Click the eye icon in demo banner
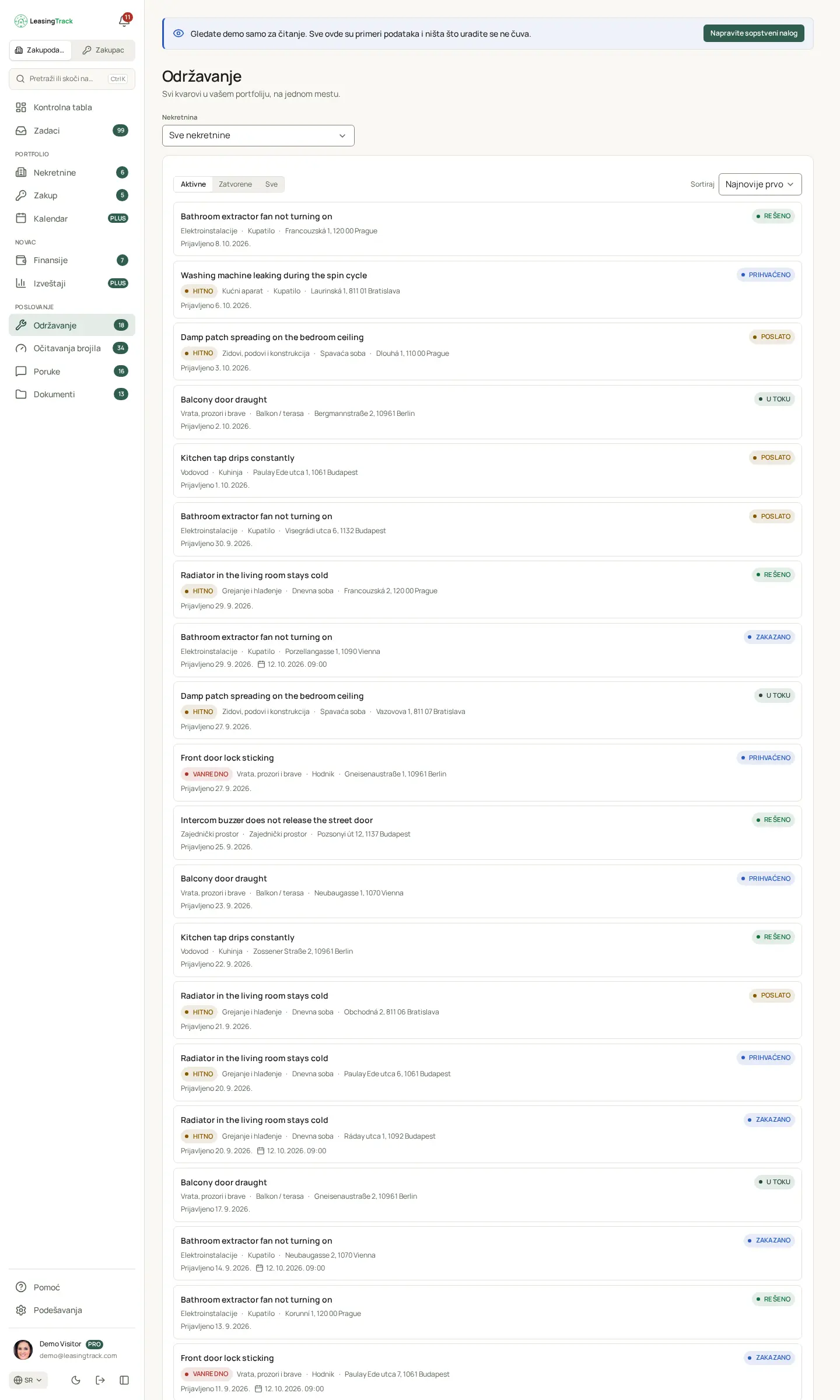Viewport: 840px width, 1400px height. [178, 33]
